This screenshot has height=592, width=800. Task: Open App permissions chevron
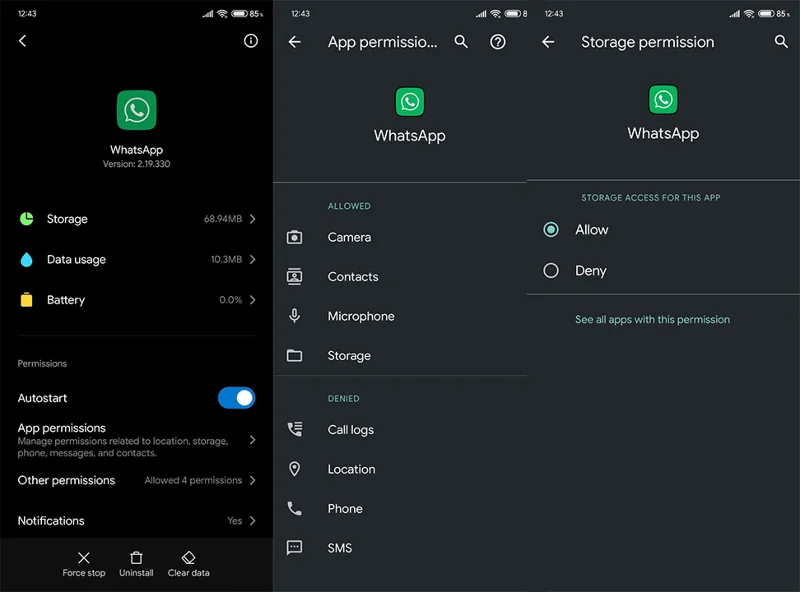tap(253, 440)
